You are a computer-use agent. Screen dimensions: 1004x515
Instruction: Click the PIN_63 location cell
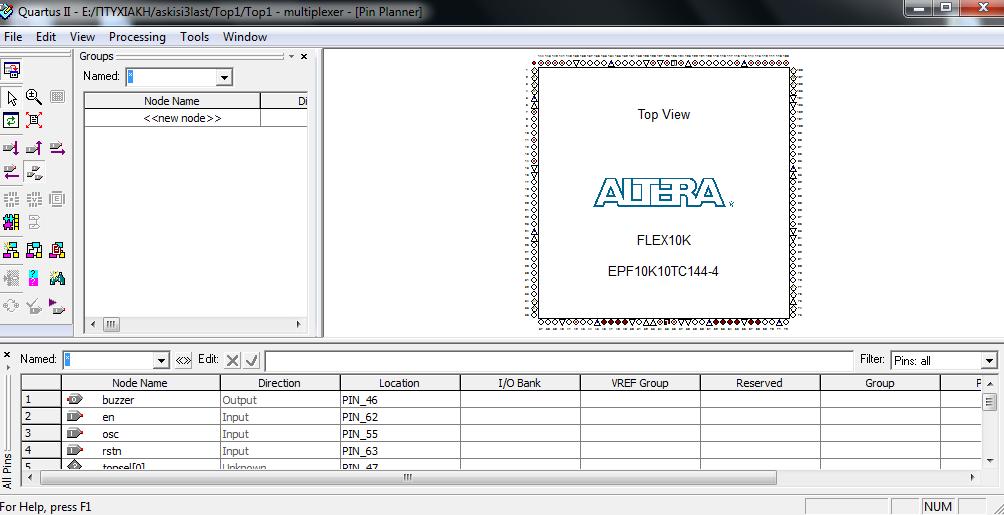[x=400, y=451]
